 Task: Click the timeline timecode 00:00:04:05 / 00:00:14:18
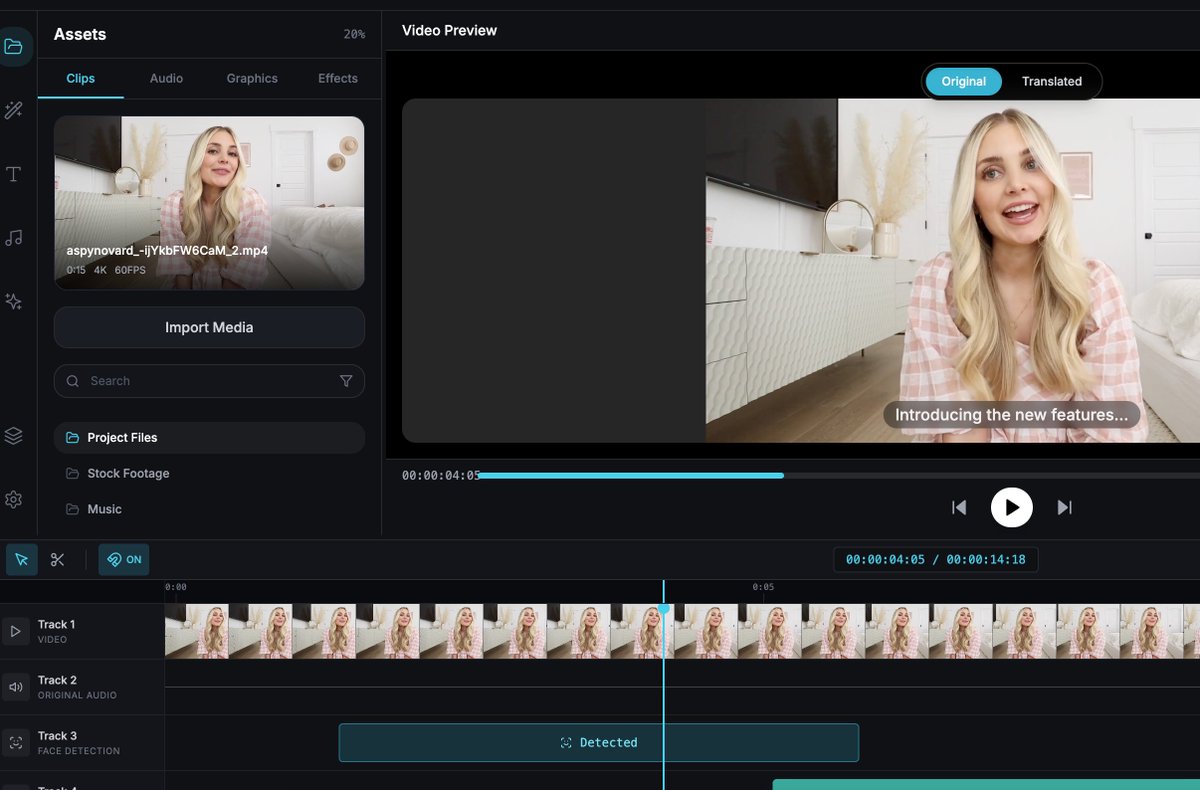click(x=936, y=560)
